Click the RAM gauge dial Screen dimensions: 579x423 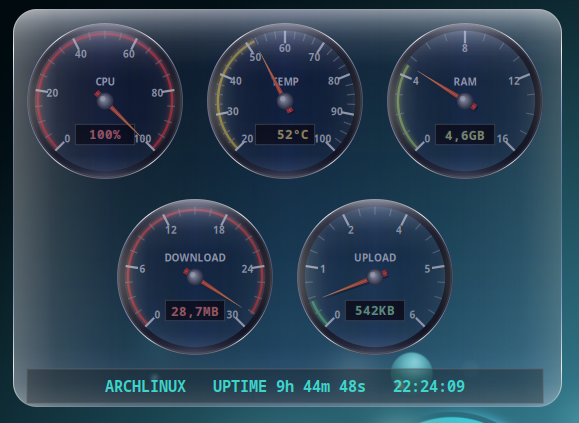tap(465, 101)
